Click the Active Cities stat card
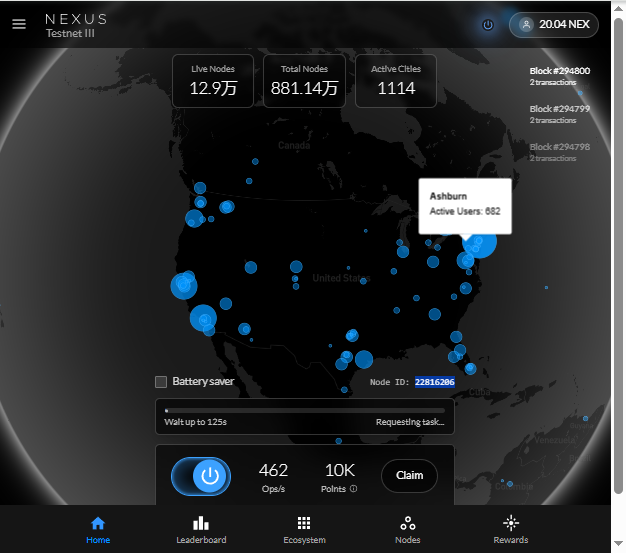Viewport: 626px width, 553px height. coord(396,81)
